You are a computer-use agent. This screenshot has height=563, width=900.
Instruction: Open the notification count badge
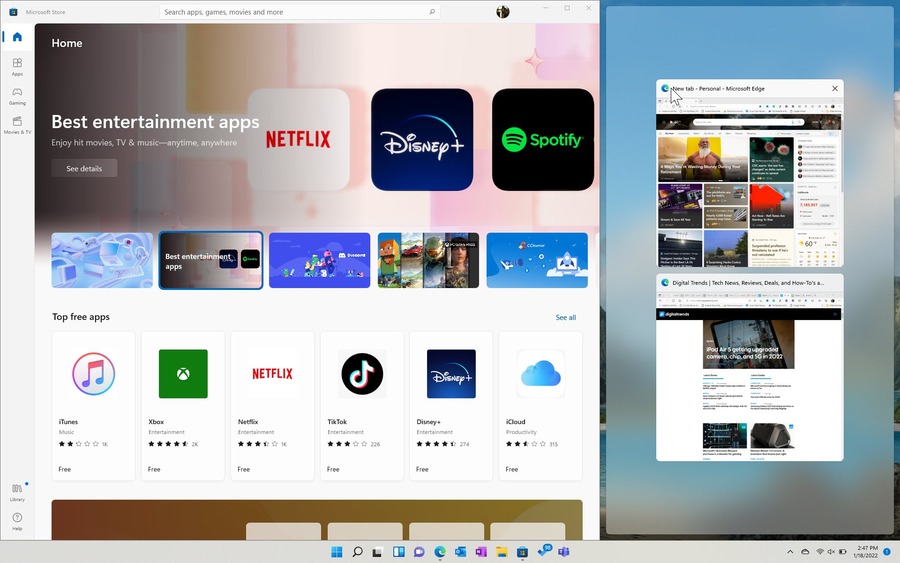[887, 552]
